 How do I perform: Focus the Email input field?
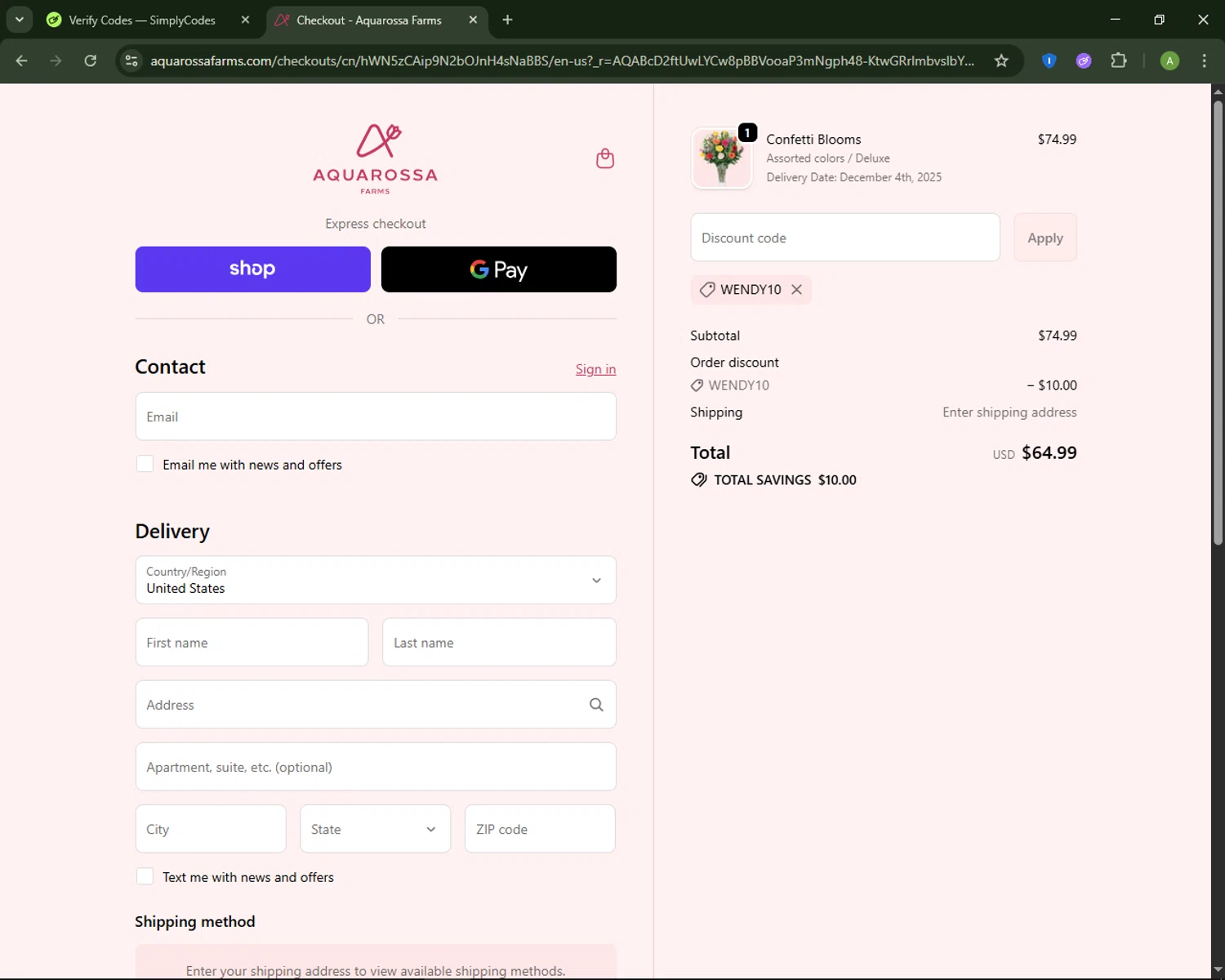(376, 416)
